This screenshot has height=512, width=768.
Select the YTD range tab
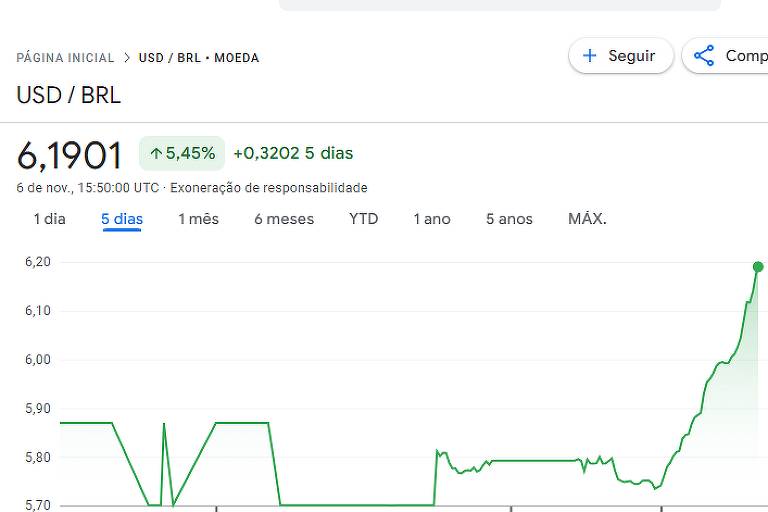[x=363, y=219]
